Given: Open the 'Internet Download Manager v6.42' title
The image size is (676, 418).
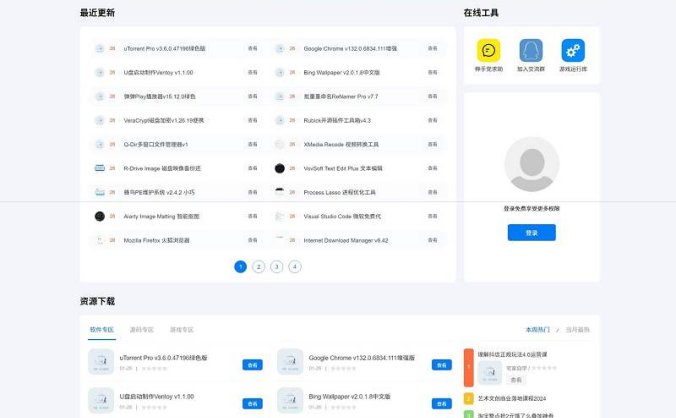Looking at the screenshot, I should (x=346, y=240).
